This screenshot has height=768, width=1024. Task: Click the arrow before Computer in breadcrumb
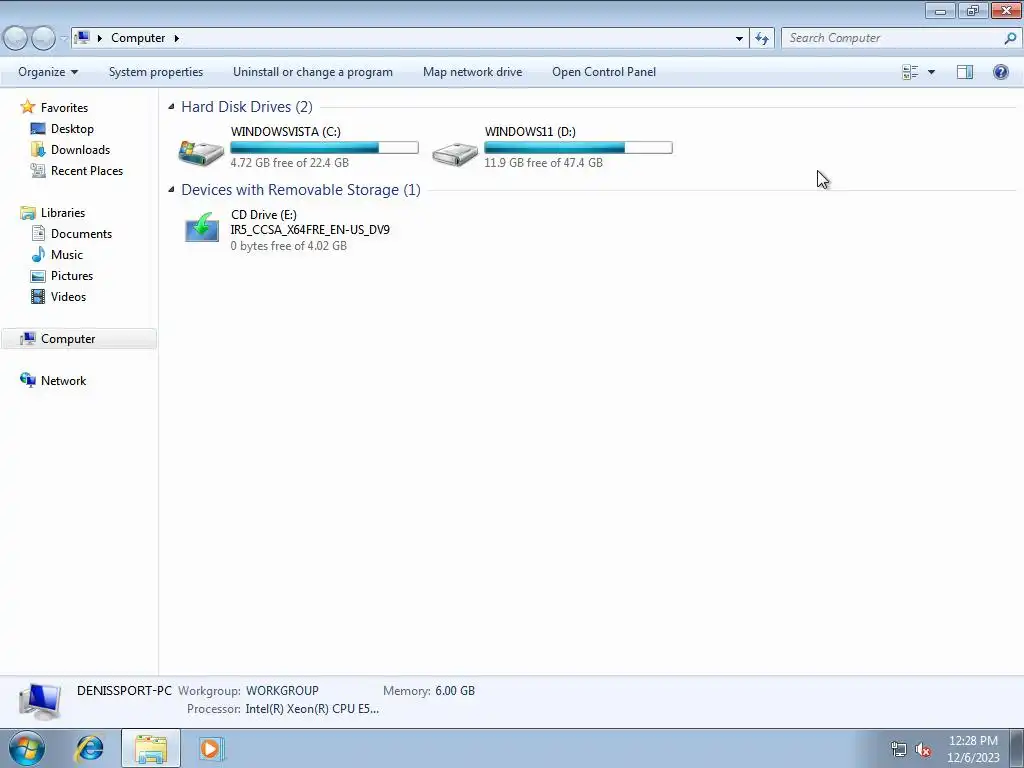[x=100, y=38]
